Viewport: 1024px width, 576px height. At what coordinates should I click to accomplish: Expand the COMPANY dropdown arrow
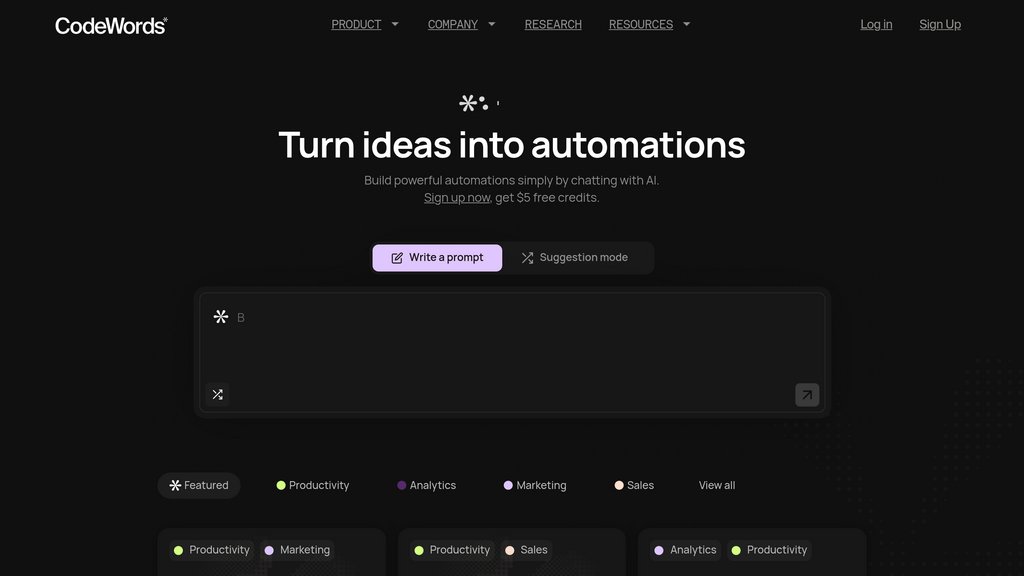pyautogui.click(x=492, y=24)
